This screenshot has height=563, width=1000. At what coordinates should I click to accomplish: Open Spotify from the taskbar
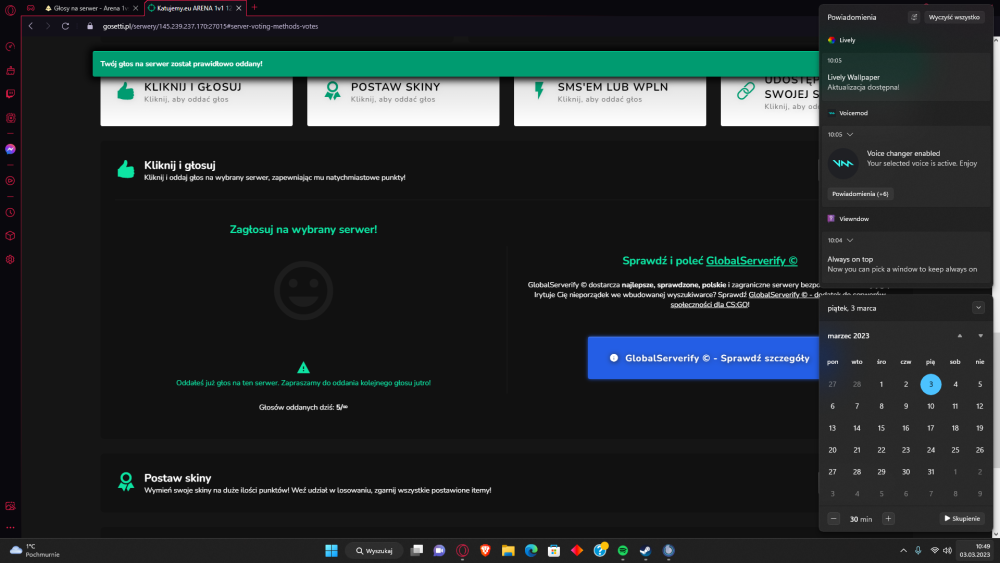click(x=622, y=550)
